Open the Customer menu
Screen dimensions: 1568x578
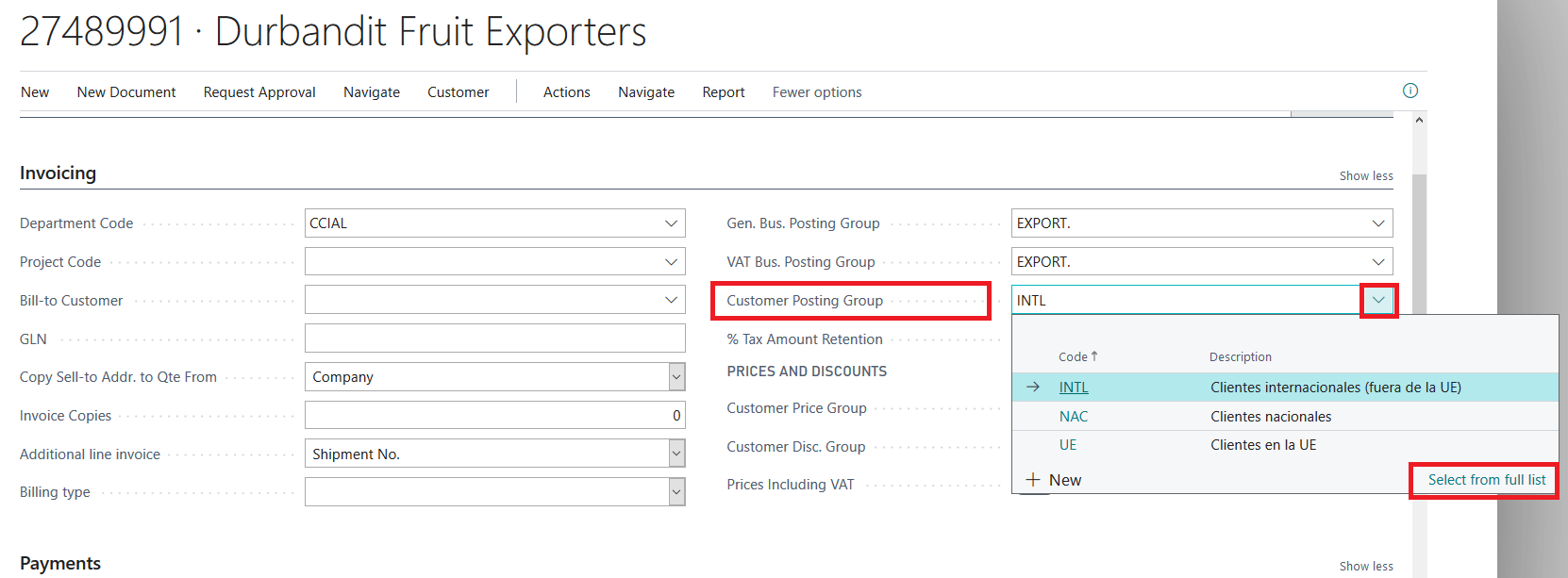(x=459, y=92)
